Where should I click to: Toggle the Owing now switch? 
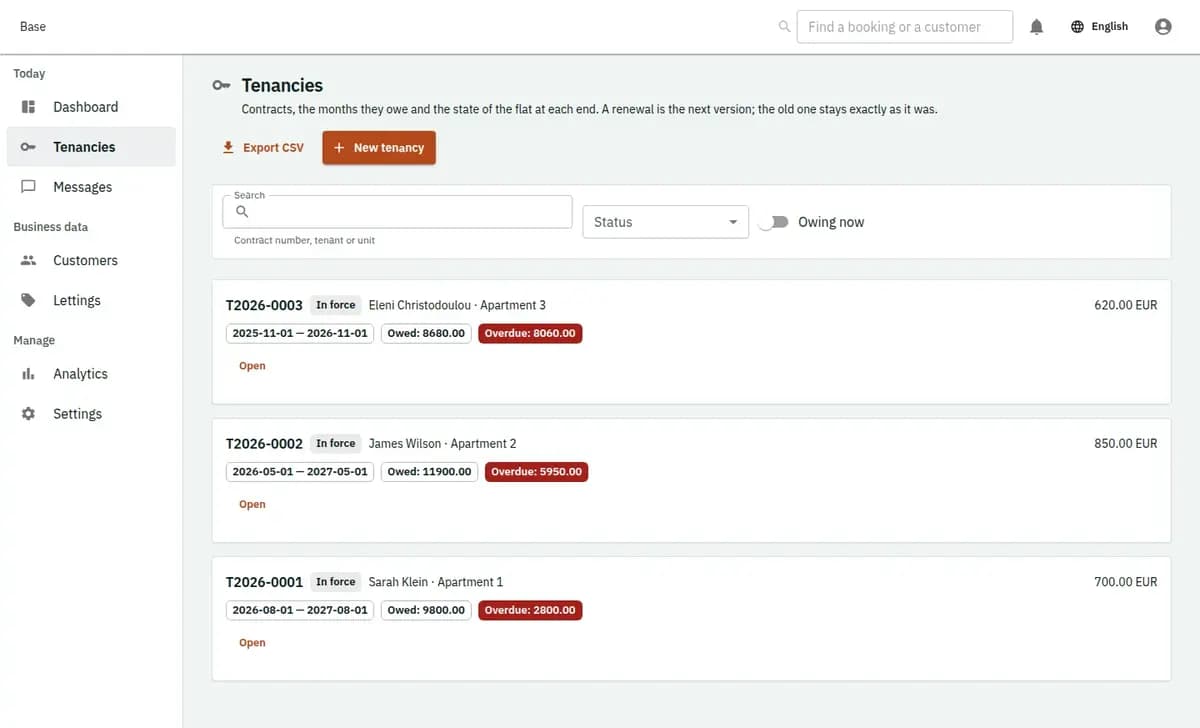point(773,222)
